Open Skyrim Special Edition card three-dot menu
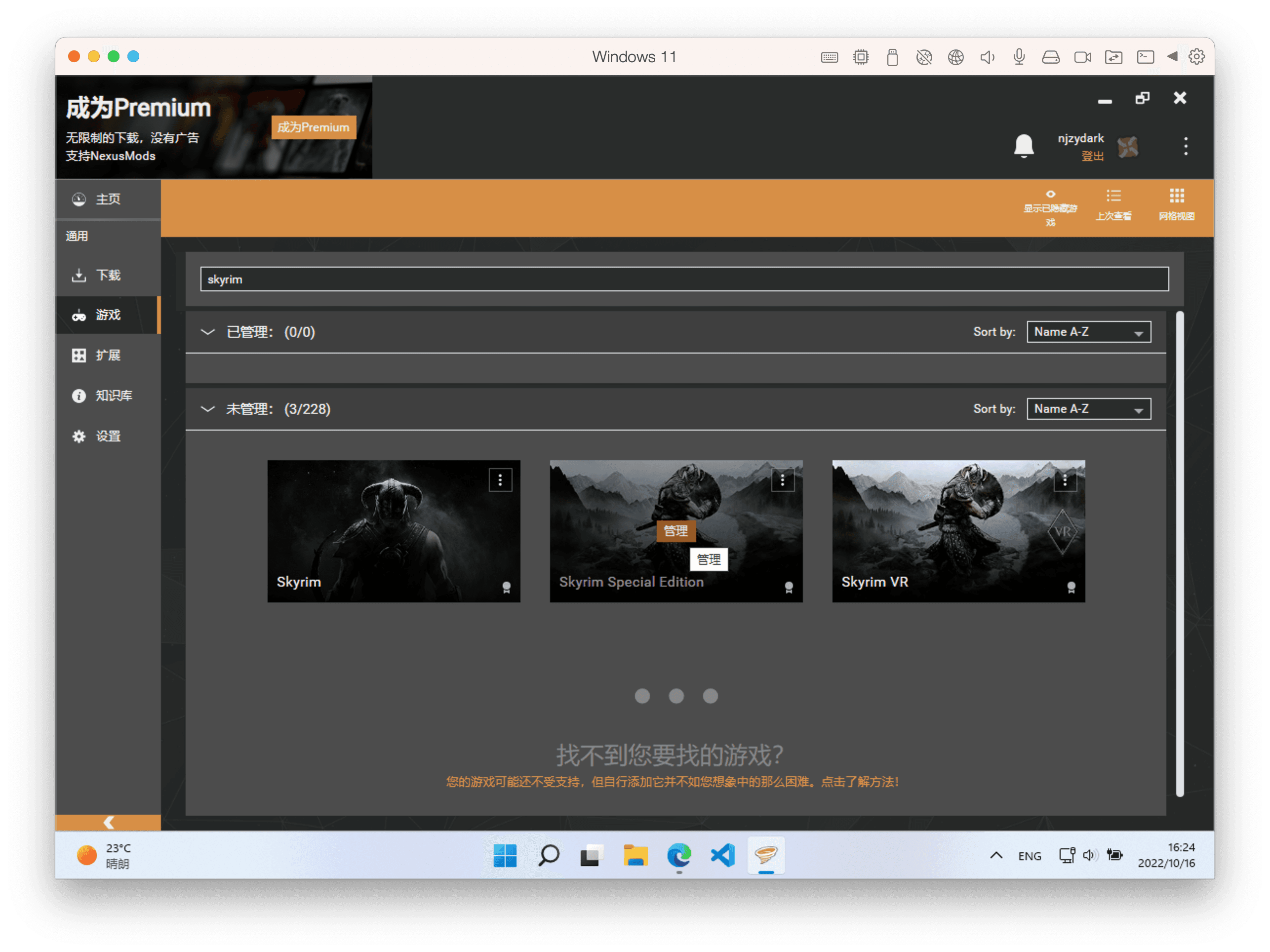 [783, 480]
